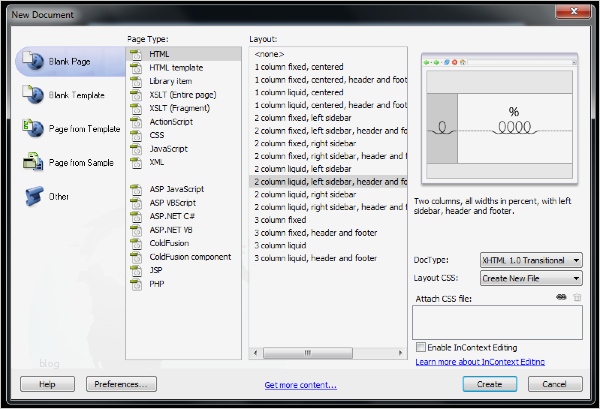Open the Layout CSS dropdown
Viewport: 600px width, 409px height.
(x=531, y=278)
